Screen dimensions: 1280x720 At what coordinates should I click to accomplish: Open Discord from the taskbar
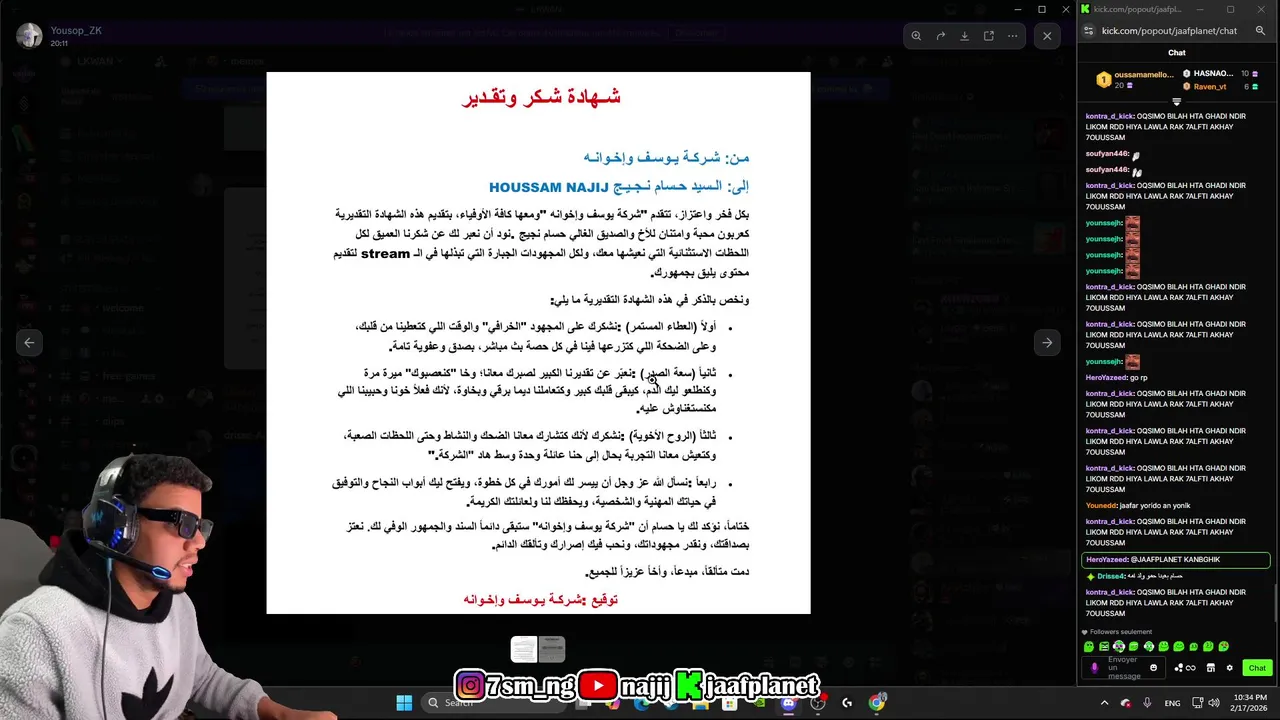(788, 703)
